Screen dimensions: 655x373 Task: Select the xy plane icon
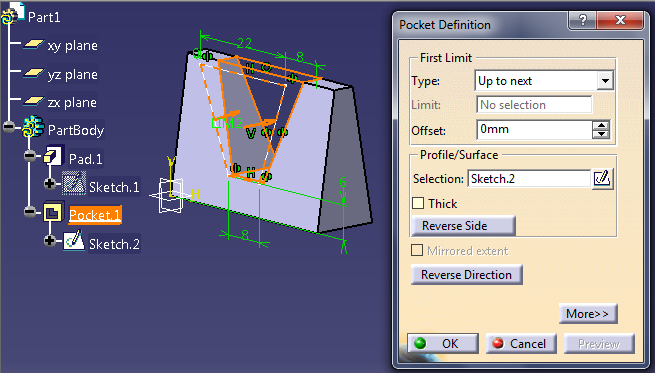(33, 44)
